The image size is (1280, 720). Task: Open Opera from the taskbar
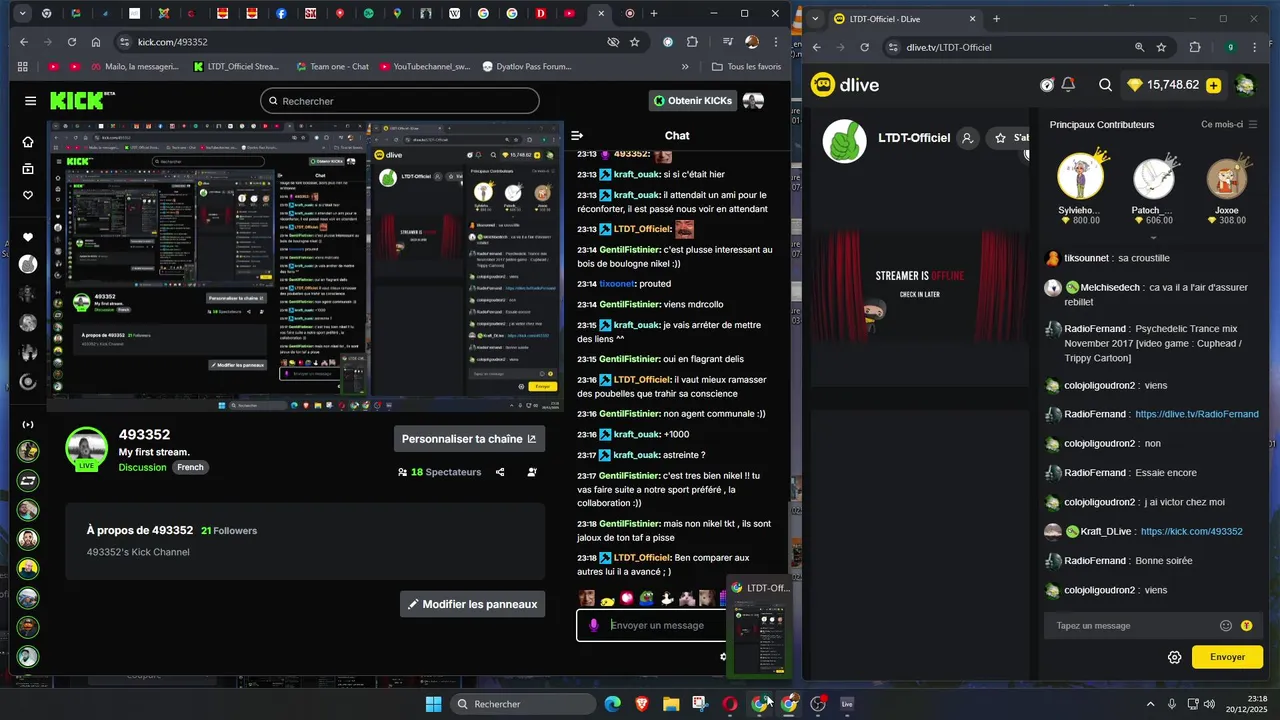tap(731, 704)
